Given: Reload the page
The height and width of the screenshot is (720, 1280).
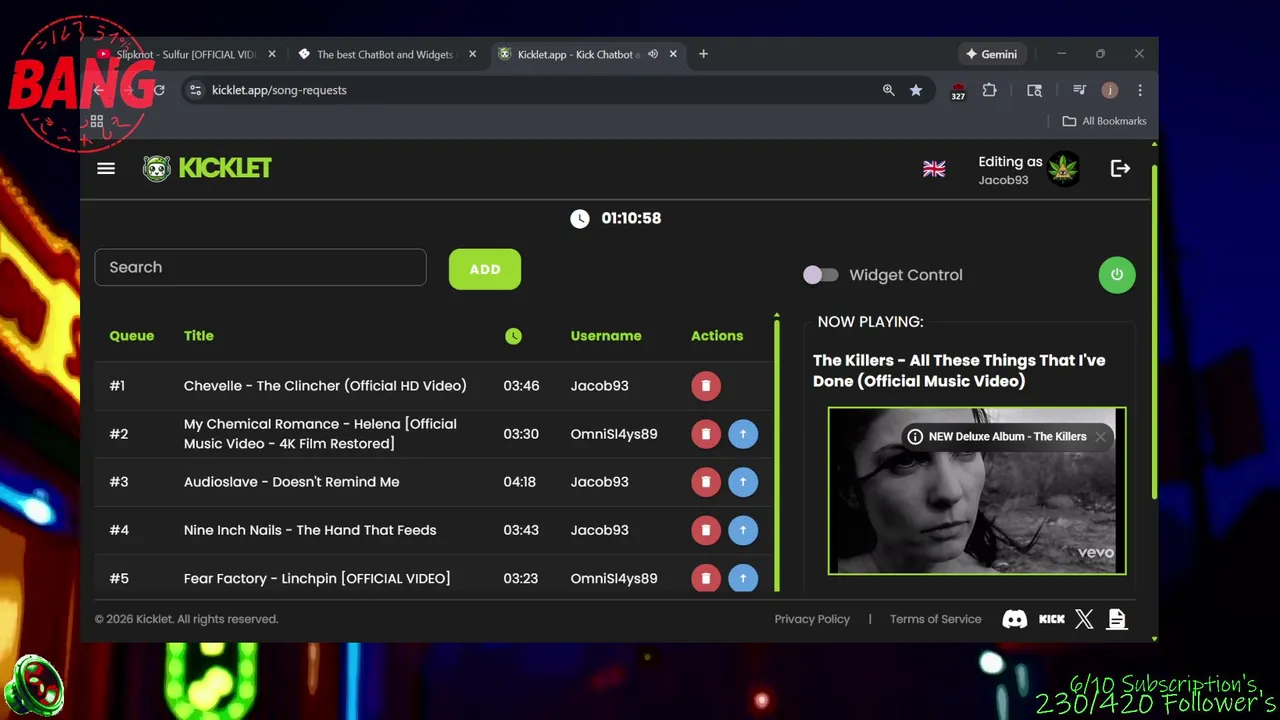Looking at the screenshot, I should (x=158, y=90).
